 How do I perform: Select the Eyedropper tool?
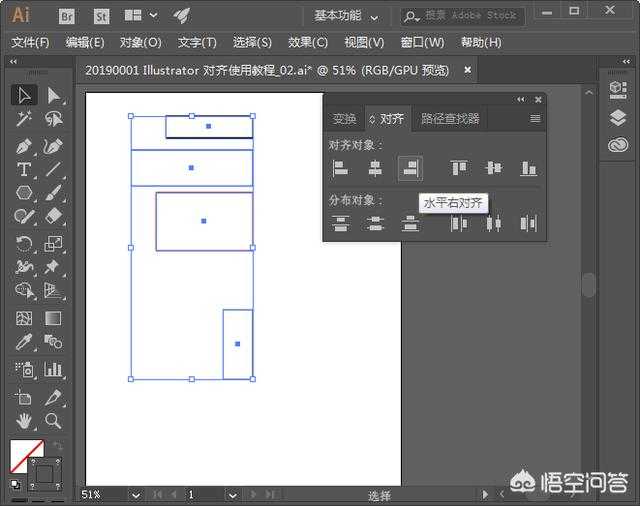pos(24,342)
